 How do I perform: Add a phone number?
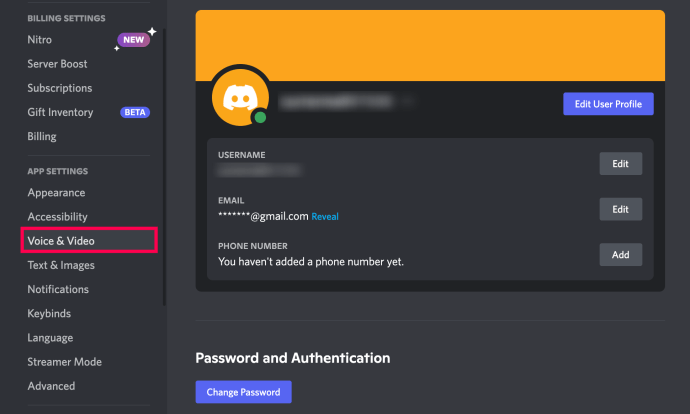(620, 255)
